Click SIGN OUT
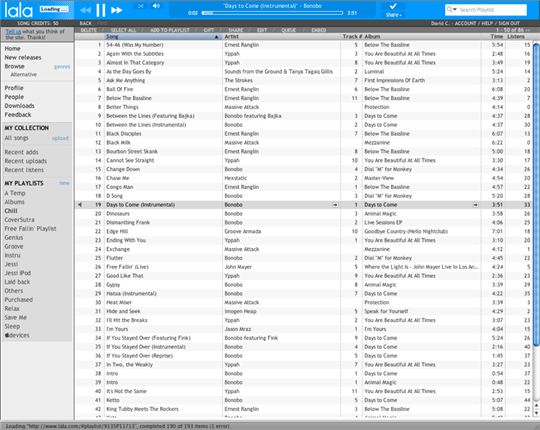Image resolution: width=540 pixels, height=430 pixels. [x=509, y=23]
